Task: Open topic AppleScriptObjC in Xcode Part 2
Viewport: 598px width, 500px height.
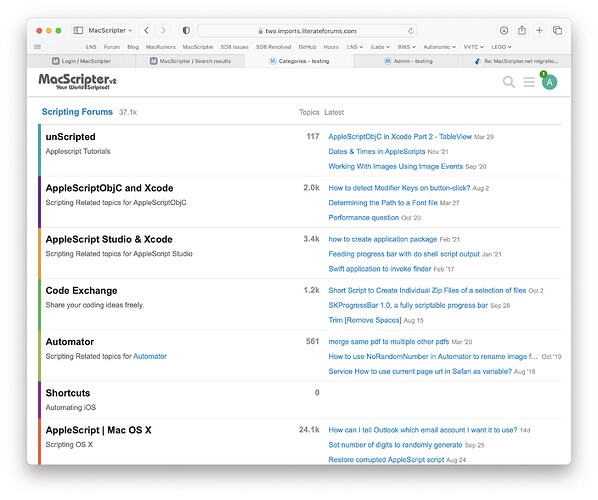Action: 400,137
